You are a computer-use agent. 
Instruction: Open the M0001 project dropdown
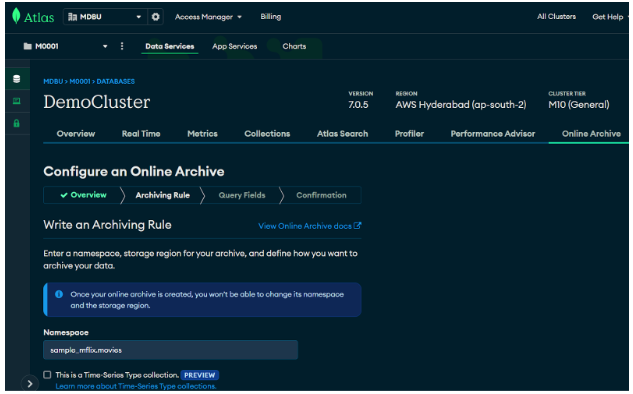[65, 46]
